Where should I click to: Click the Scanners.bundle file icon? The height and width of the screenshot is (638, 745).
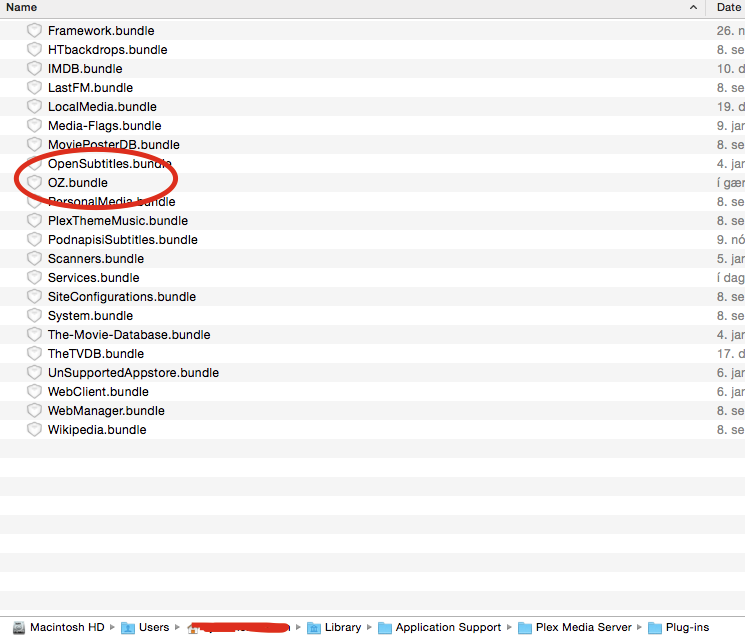tap(34, 259)
